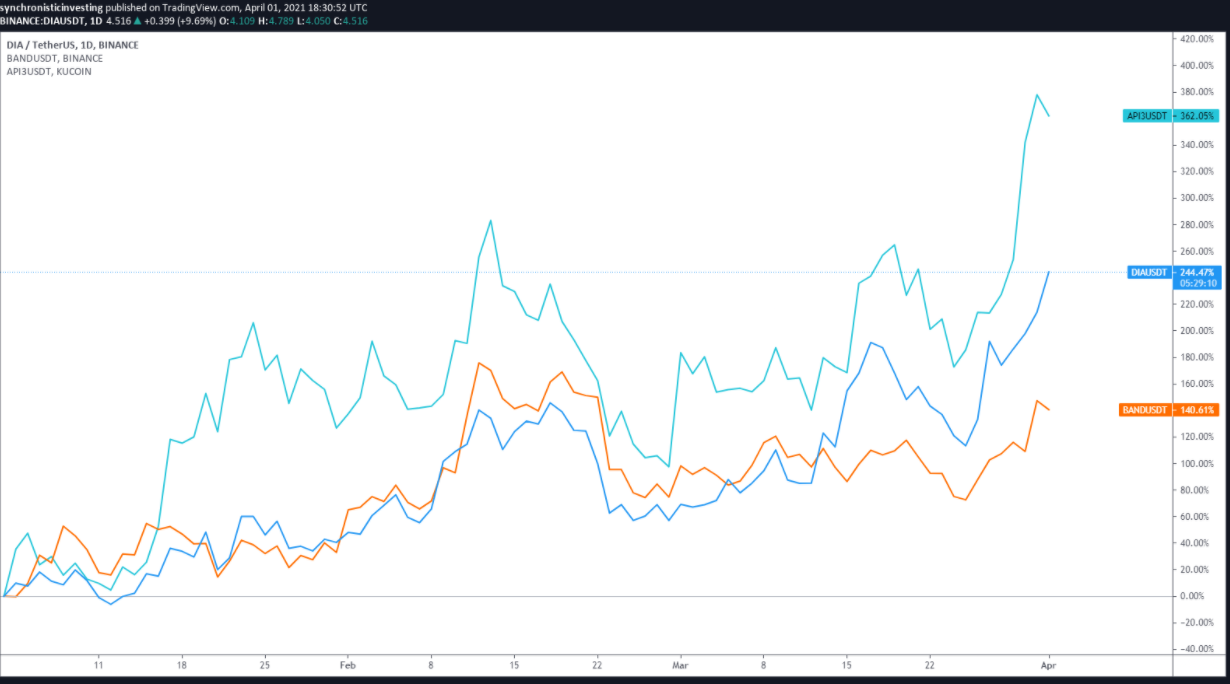
Task: Click the 400.00% axis label
Action: pyautogui.click(x=1197, y=66)
